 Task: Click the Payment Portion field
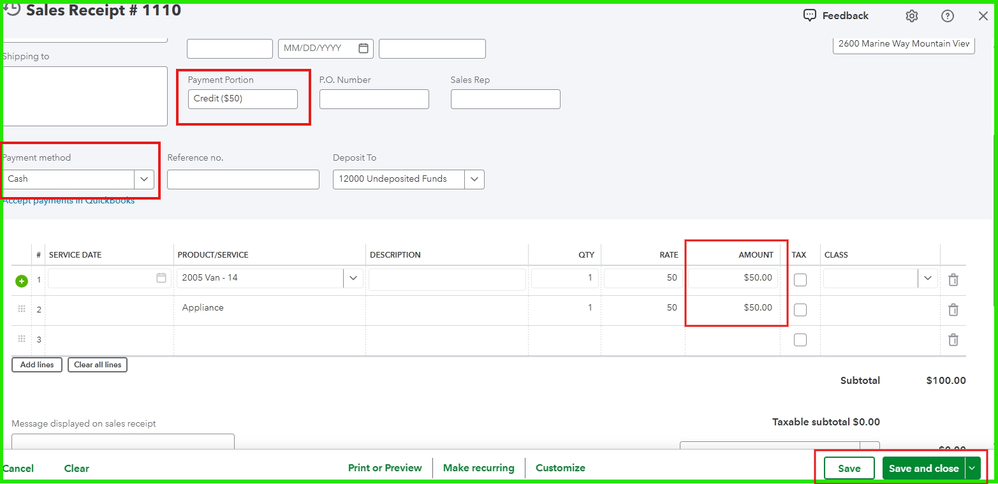click(x=242, y=99)
